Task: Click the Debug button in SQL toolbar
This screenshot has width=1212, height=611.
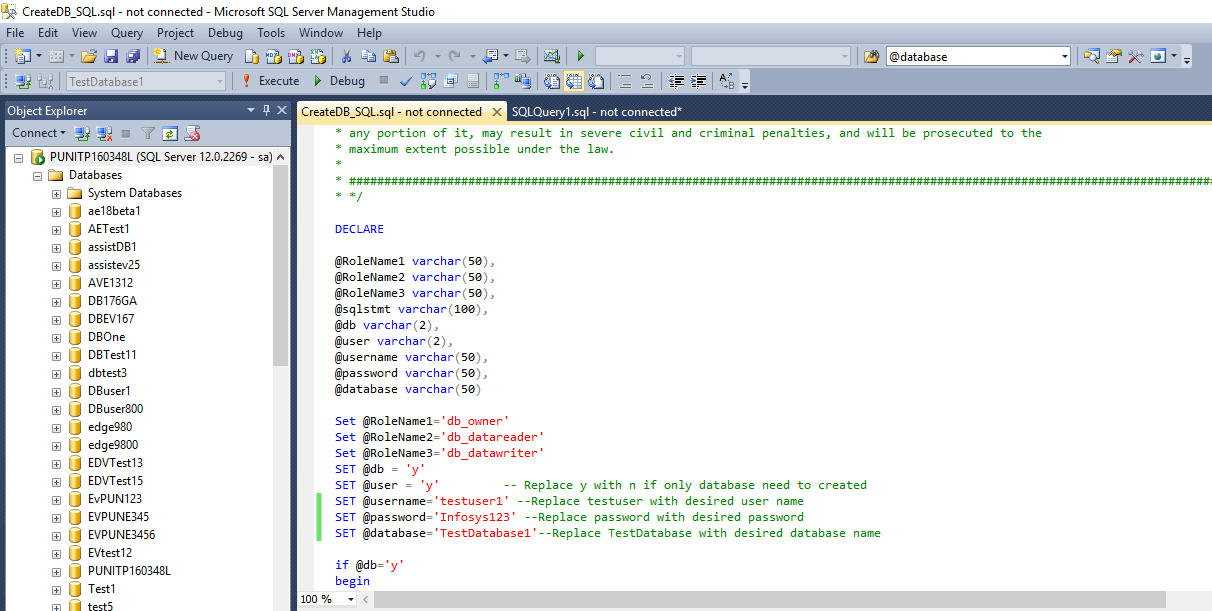Action: [339, 81]
